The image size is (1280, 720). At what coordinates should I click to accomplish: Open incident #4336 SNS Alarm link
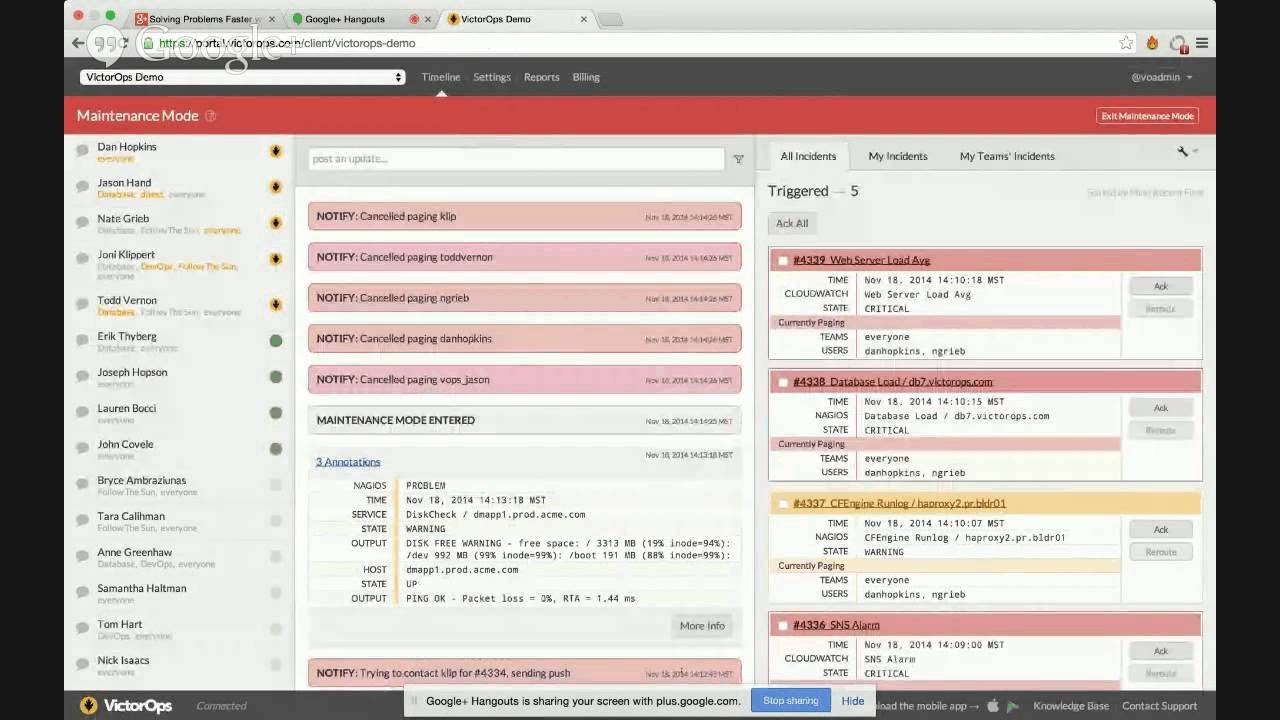click(836, 625)
